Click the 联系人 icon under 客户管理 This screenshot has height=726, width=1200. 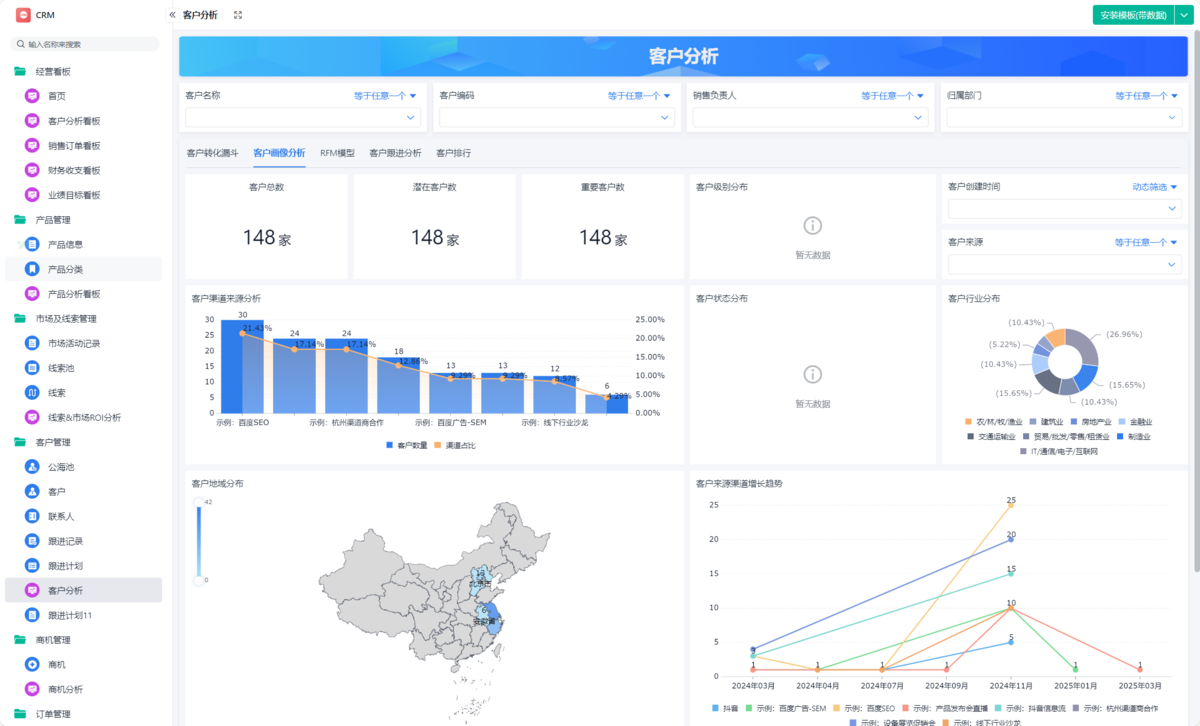click(32, 516)
